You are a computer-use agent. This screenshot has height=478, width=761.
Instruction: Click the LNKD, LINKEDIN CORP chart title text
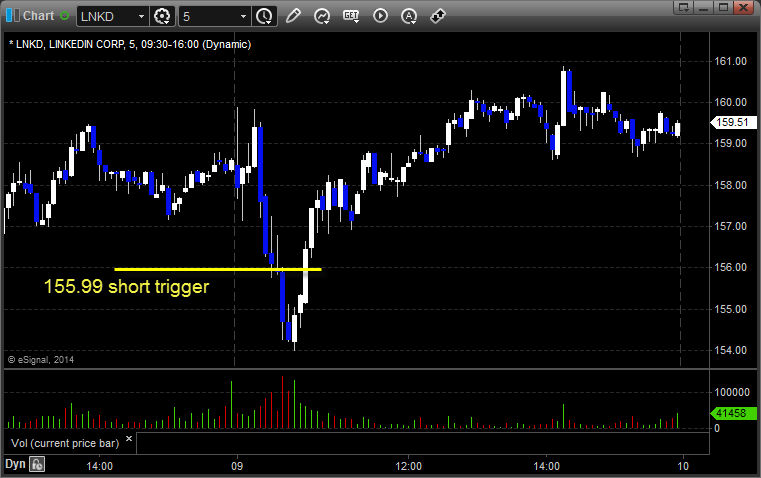point(130,44)
